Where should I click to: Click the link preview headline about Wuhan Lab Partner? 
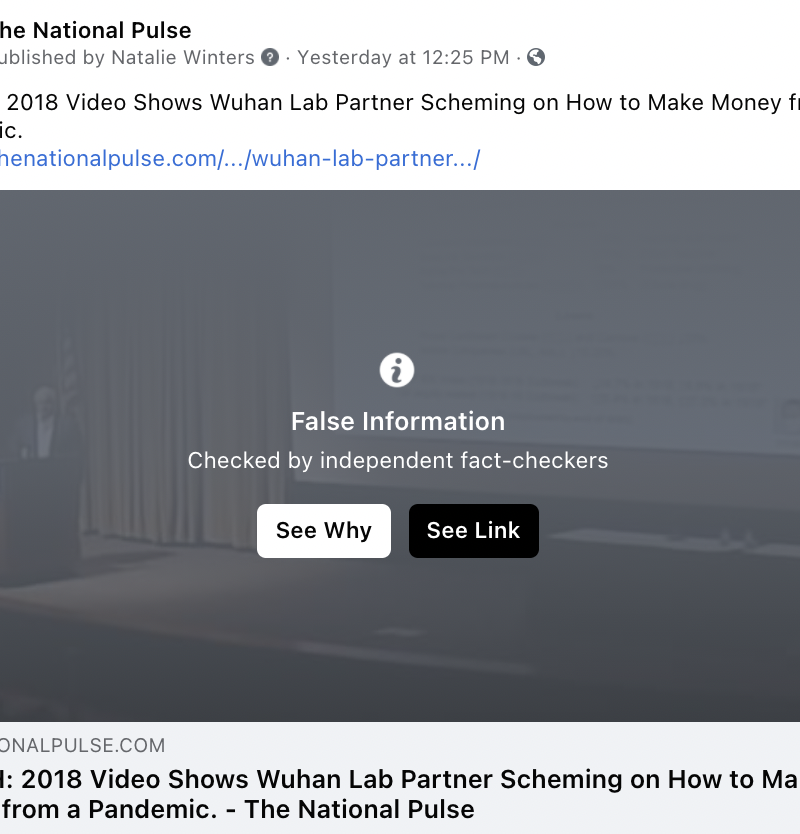tap(400, 779)
